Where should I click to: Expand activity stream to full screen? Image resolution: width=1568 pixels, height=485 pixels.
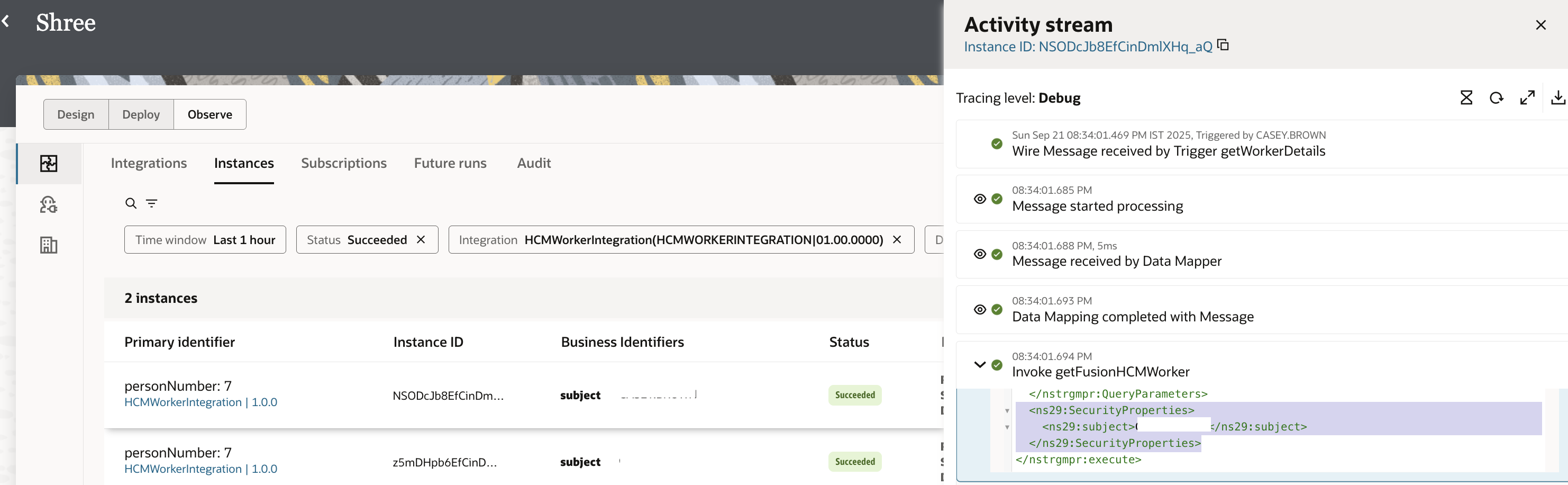(1527, 97)
